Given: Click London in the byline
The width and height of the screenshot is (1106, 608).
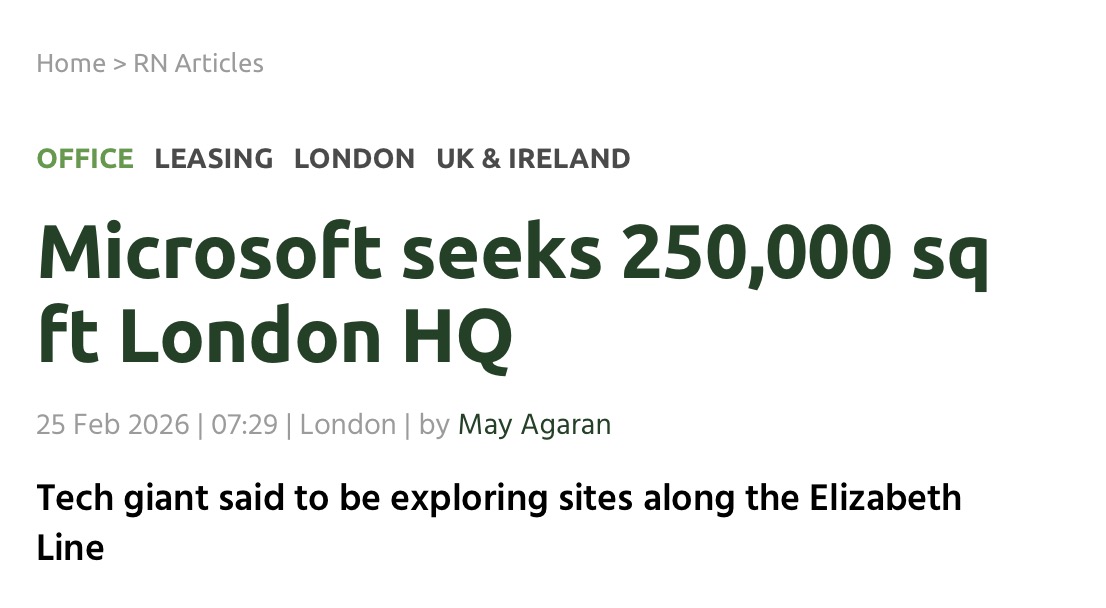Looking at the screenshot, I should (348, 424).
